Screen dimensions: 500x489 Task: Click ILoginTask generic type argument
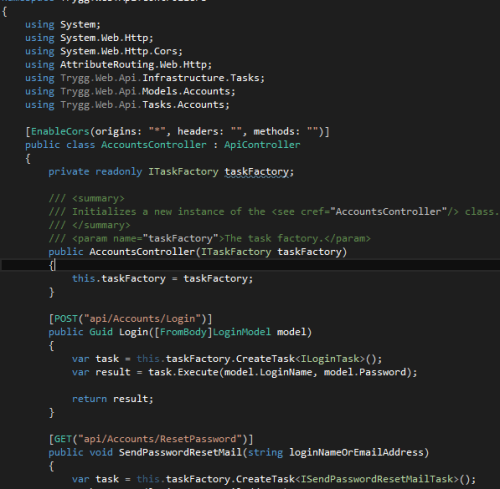(x=330, y=359)
